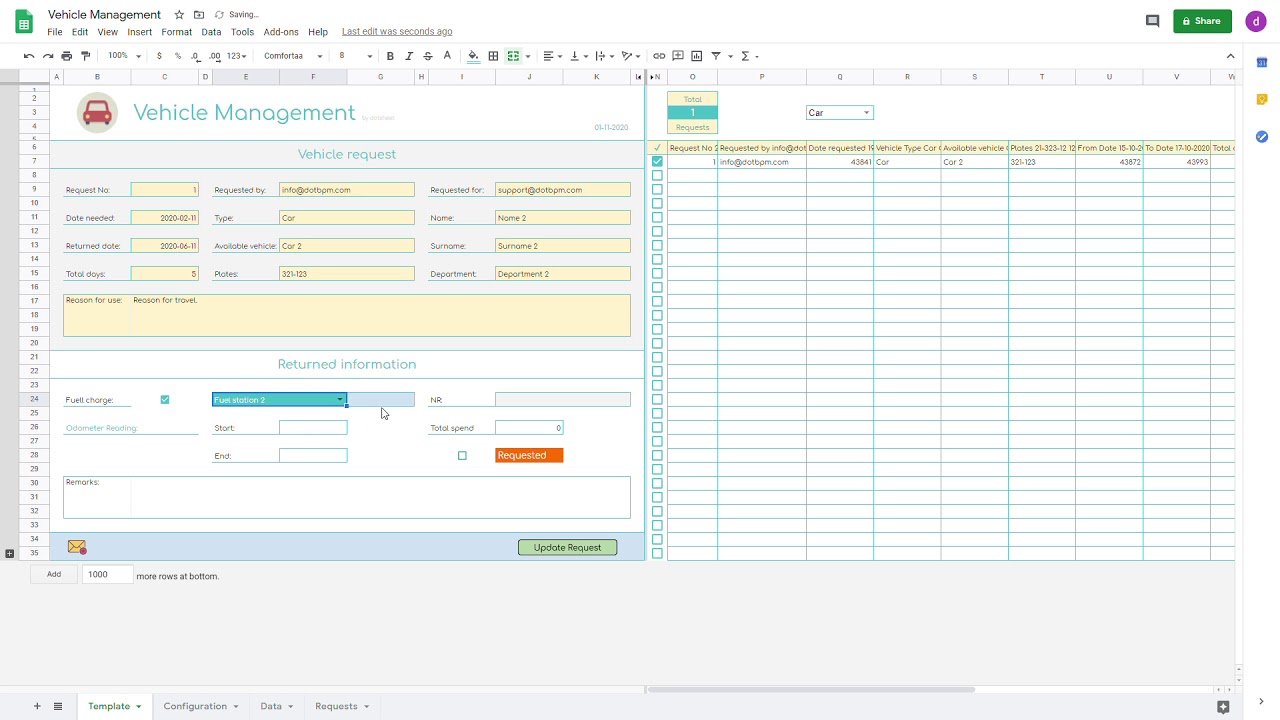Viewport: 1280px width, 720px height.
Task: Format as percent
Action: (178, 56)
